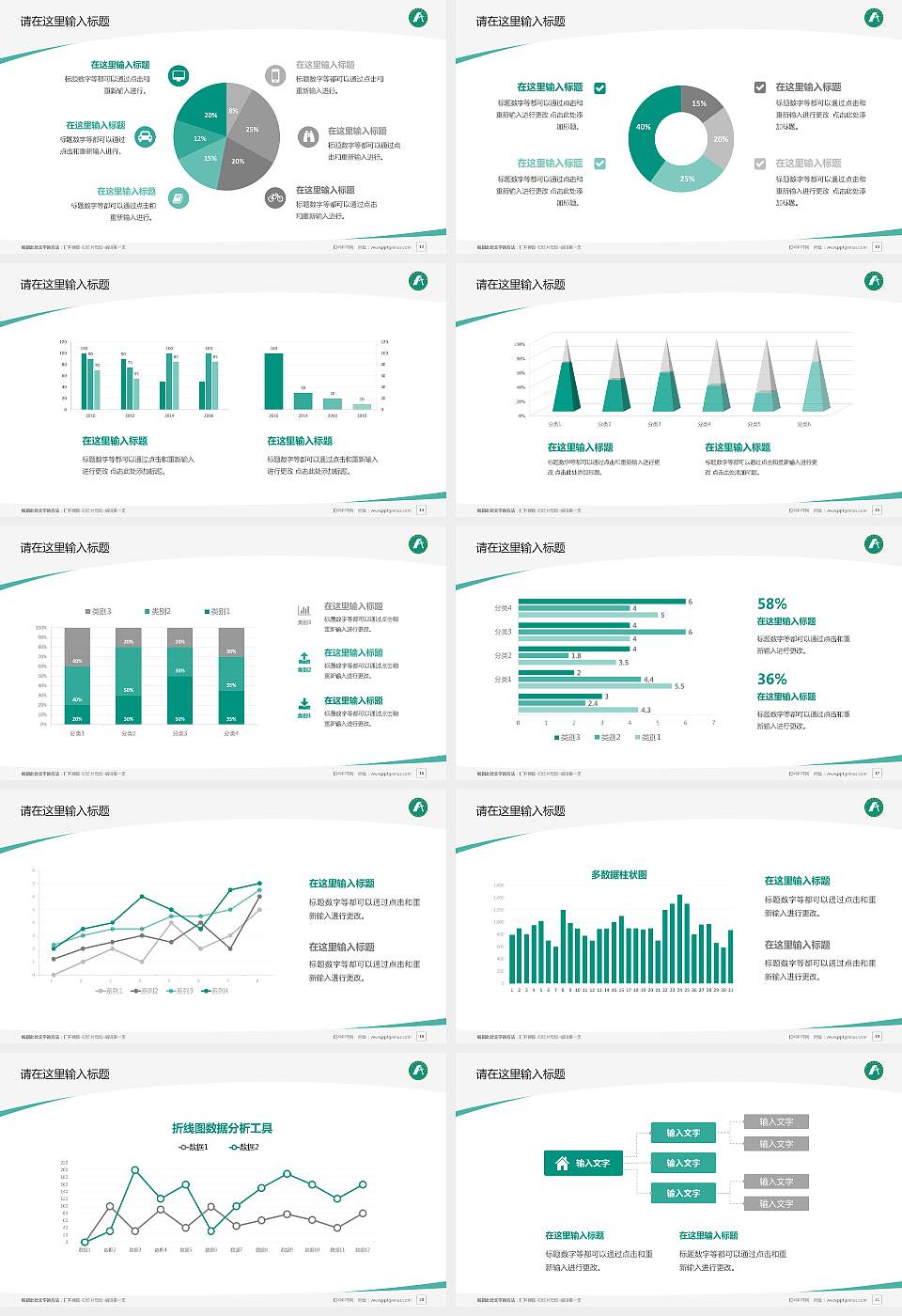The image size is (902, 1316).
Task: Click the upload arrow icon above 类别2
Action: click(304, 658)
